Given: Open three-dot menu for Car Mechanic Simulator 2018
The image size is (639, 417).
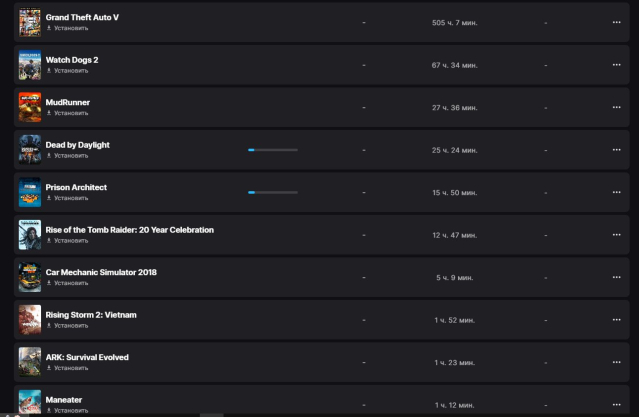Looking at the screenshot, I should pos(616,277).
